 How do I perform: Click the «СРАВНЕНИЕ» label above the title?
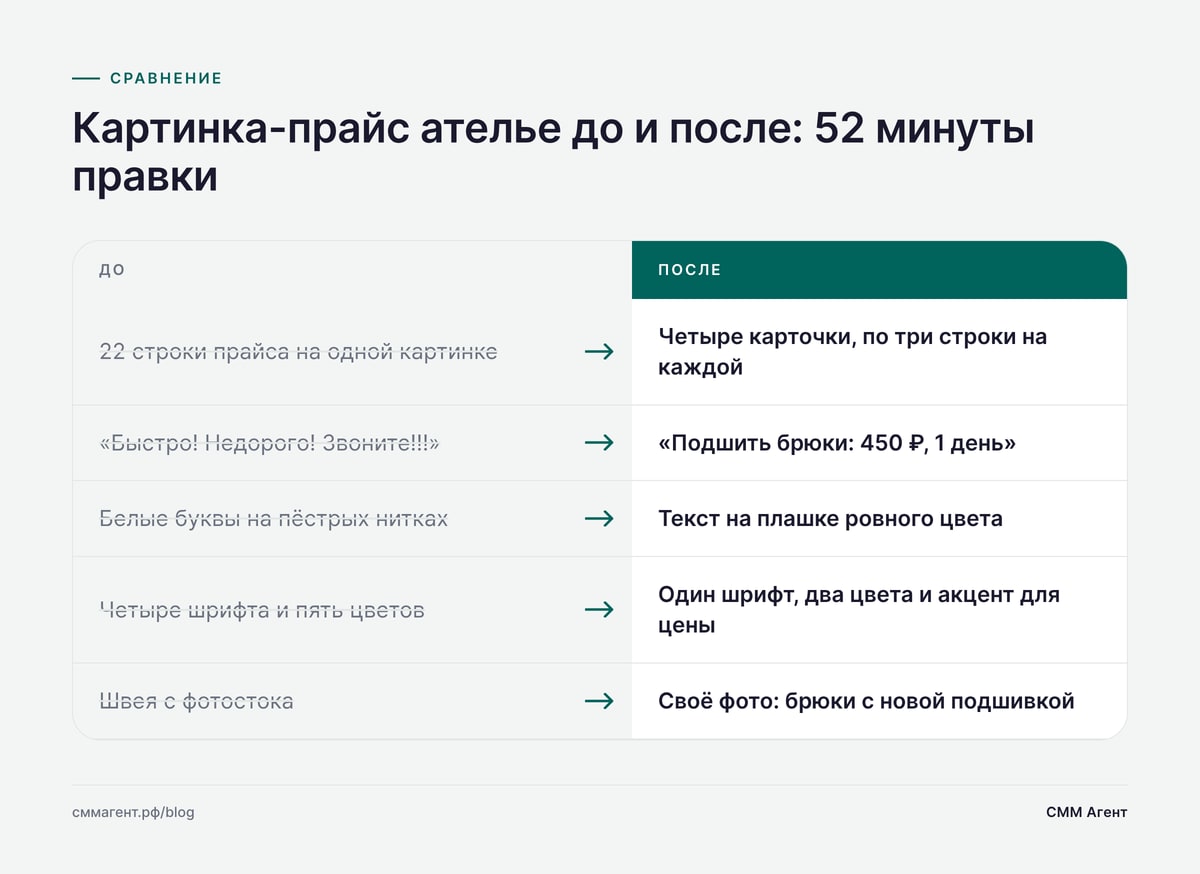pyautogui.click(x=166, y=78)
